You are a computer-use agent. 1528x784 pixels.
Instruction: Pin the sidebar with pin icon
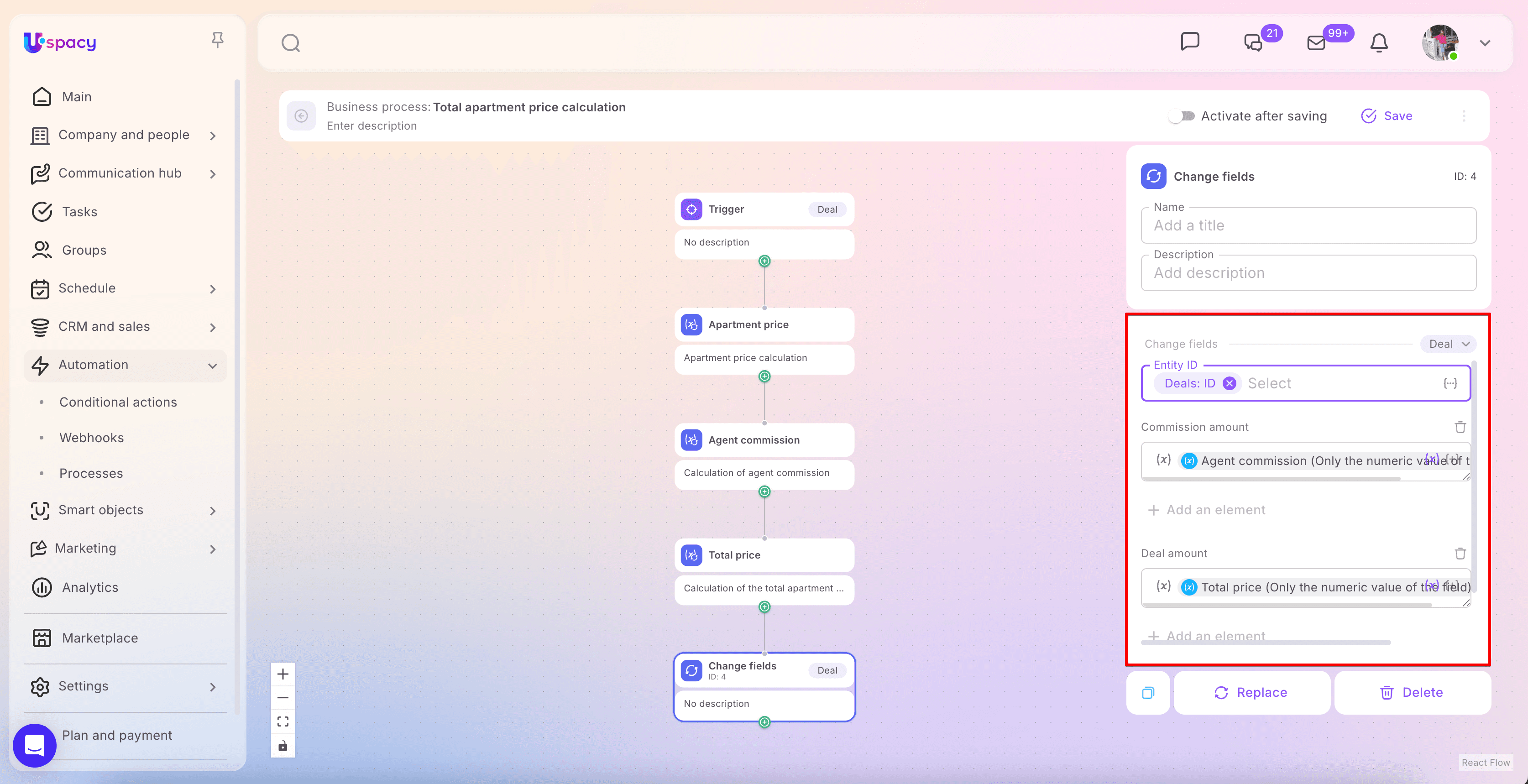tap(218, 40)
